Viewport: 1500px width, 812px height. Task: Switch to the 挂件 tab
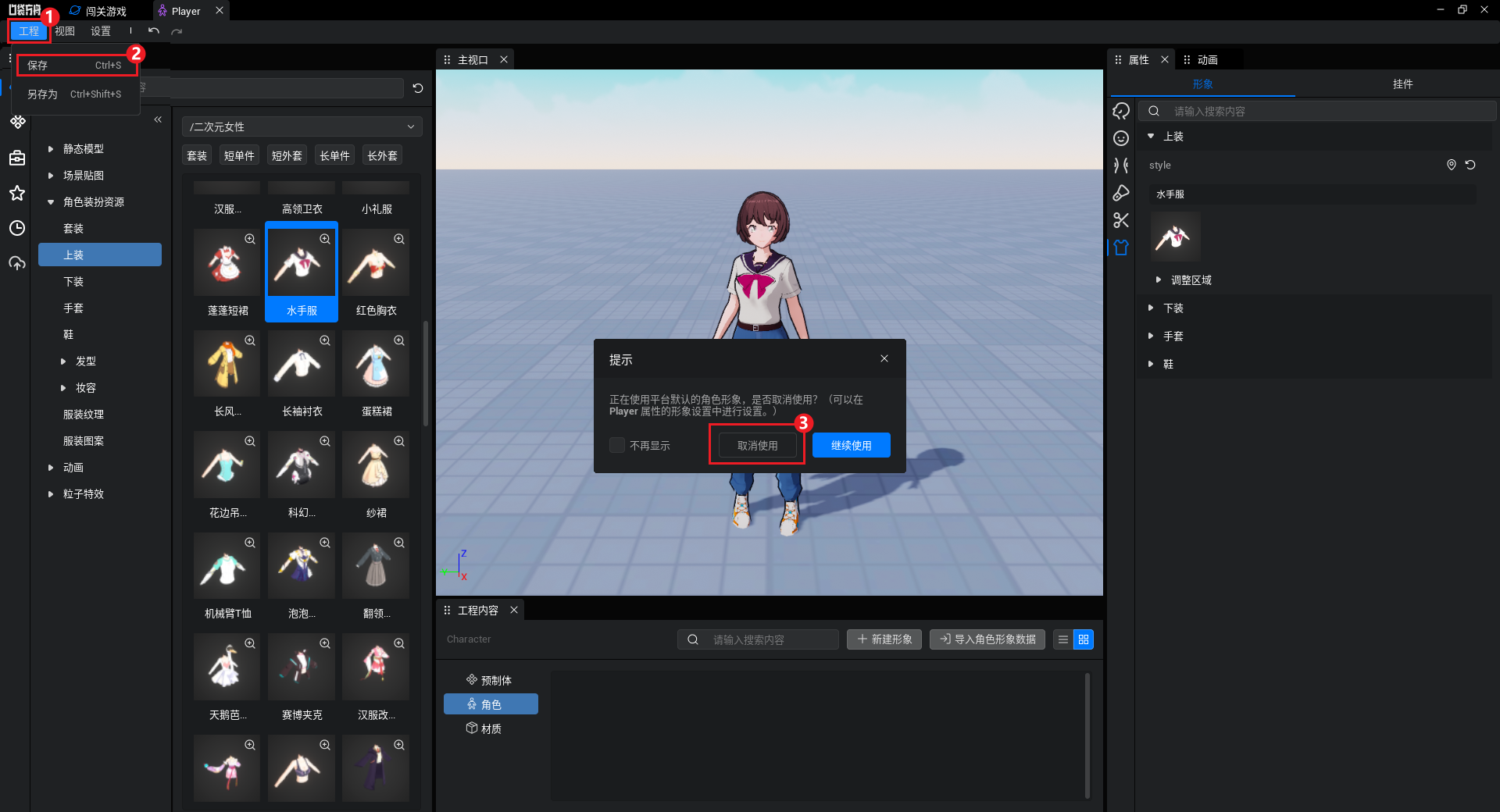tap(1402, 84)
